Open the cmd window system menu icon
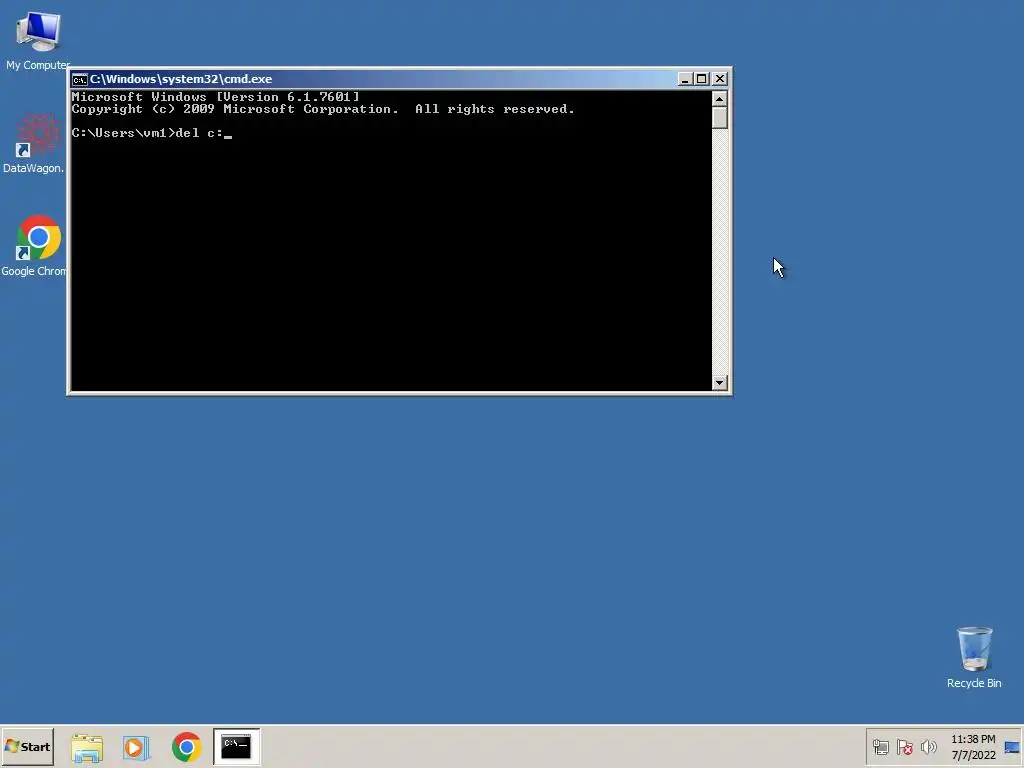The width and height of the screenshot is (1024, 768). tap(80, 80)
